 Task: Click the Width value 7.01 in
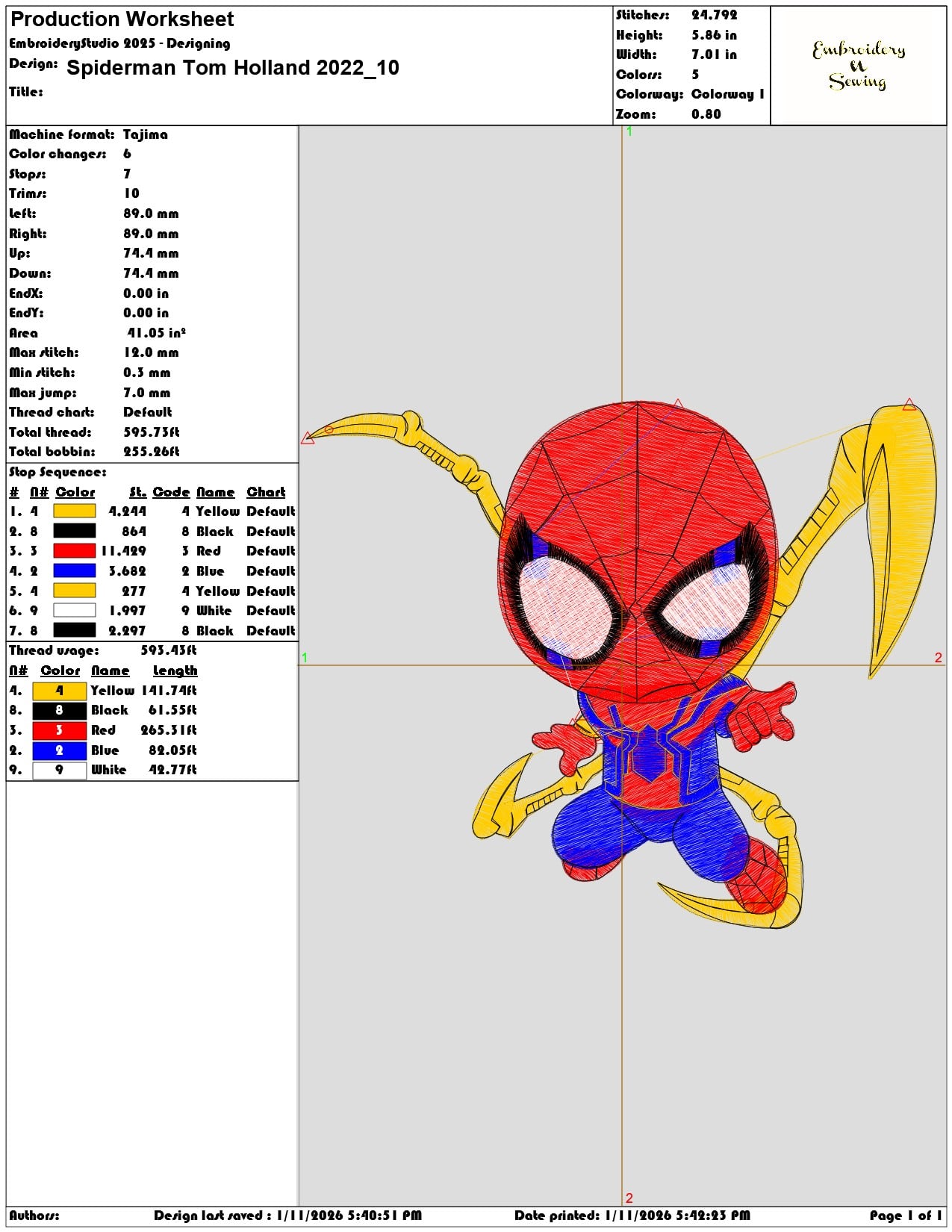click(x=714, y=55)
